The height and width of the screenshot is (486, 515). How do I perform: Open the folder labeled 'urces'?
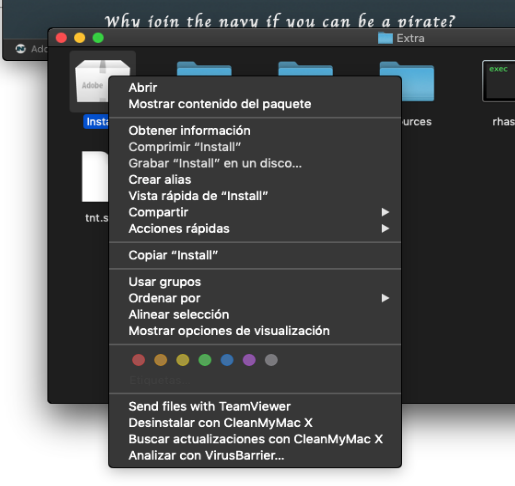[x=418, y=82]
